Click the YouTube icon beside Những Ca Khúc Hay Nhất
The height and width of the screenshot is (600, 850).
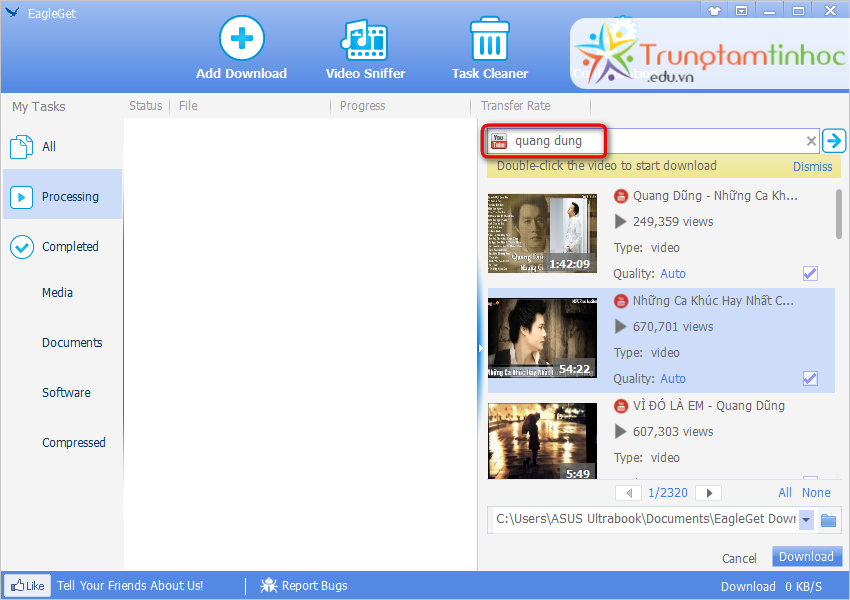pyautogui.click(x=621, y=301)
